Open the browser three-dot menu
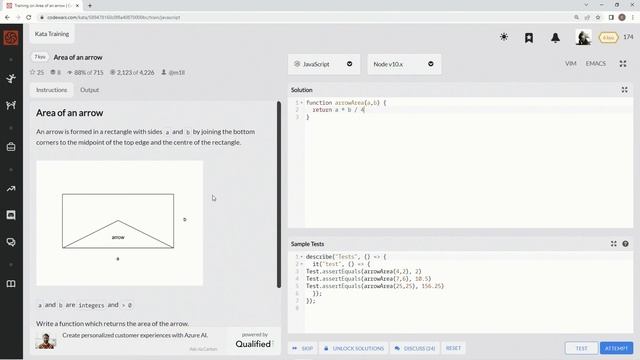This screenshot has width=640, height=360. click(633, 18)
